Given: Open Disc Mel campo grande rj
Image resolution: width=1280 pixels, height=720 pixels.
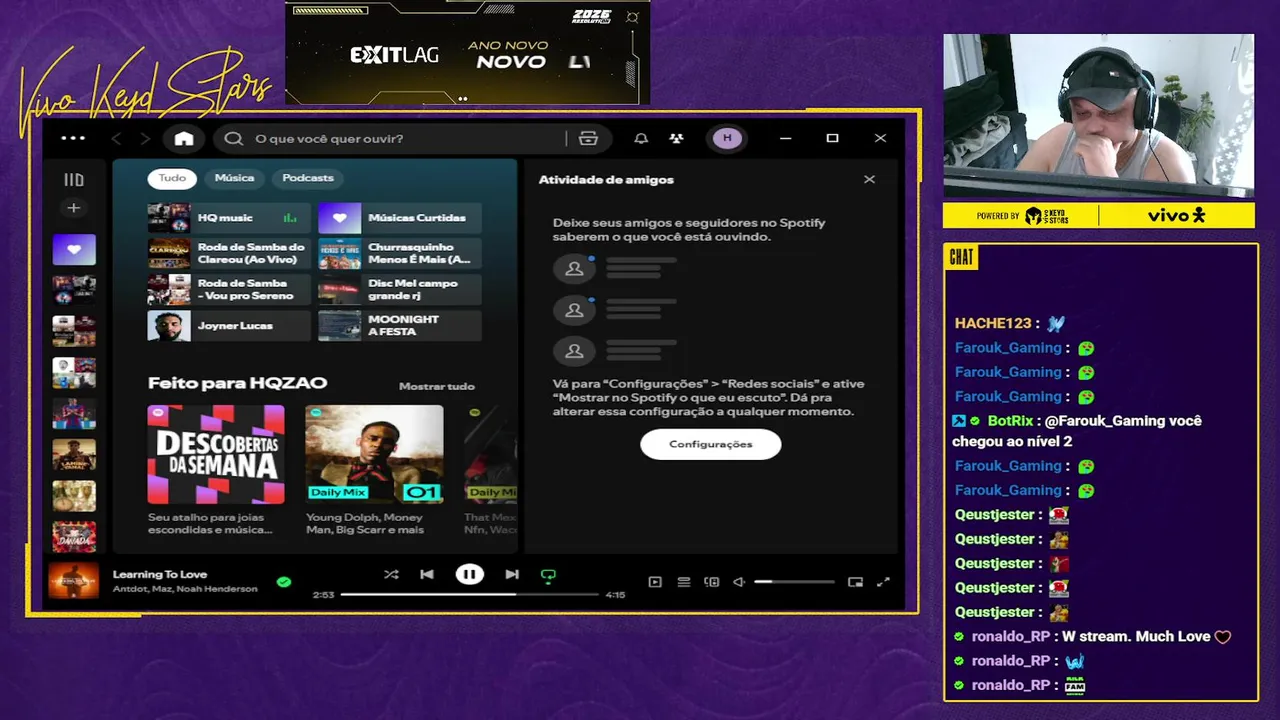Looking at the screenshot, I should (400, 290).
